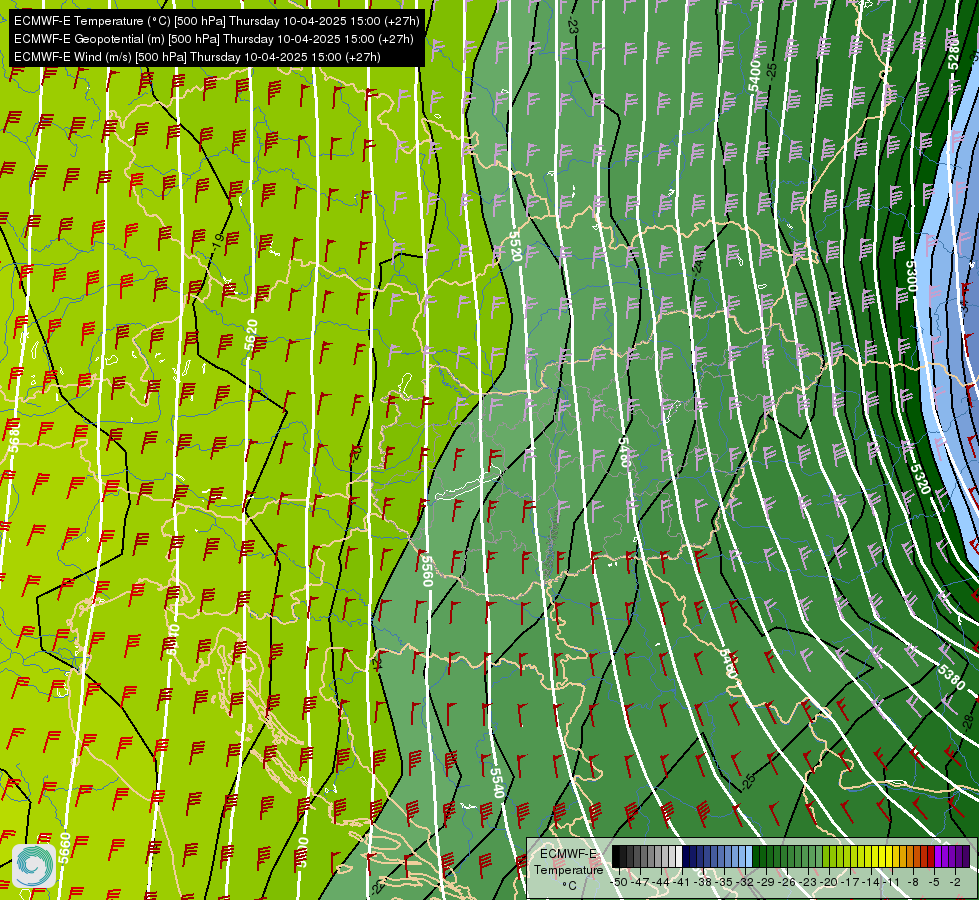
Task: Select the ECMWF-E Temperature title line
Action: (216, 21)
